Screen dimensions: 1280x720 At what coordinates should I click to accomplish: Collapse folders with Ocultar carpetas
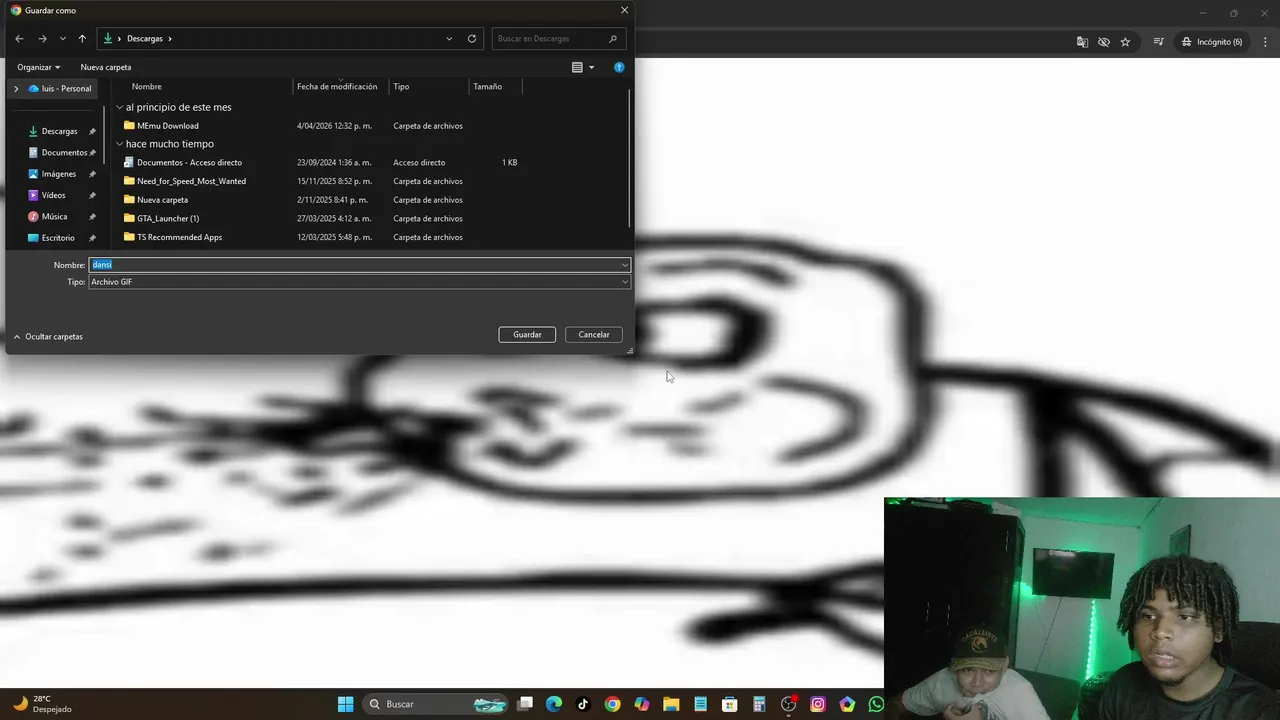(x=48, y=337)
